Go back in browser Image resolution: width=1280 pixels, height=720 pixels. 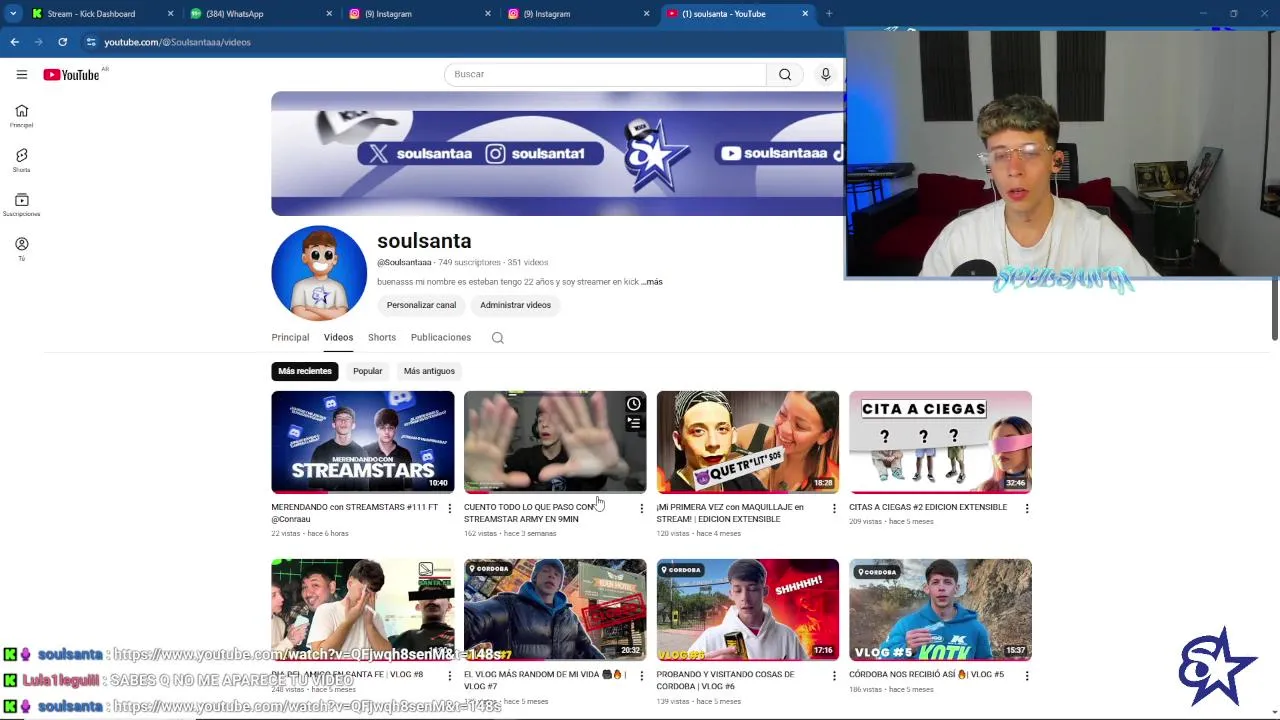(14, 42)
